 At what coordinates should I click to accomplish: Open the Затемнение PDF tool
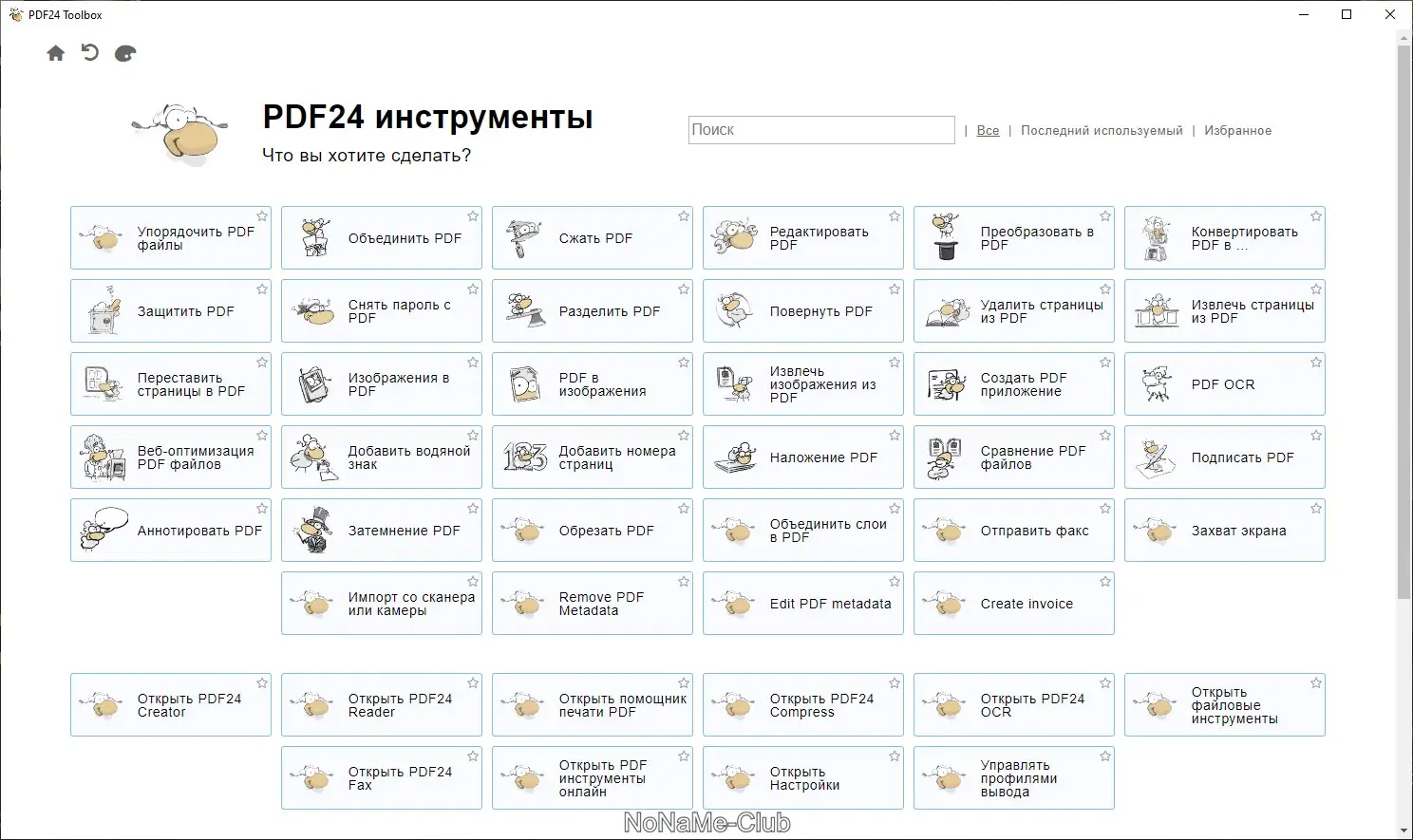[x=382, y=531]
